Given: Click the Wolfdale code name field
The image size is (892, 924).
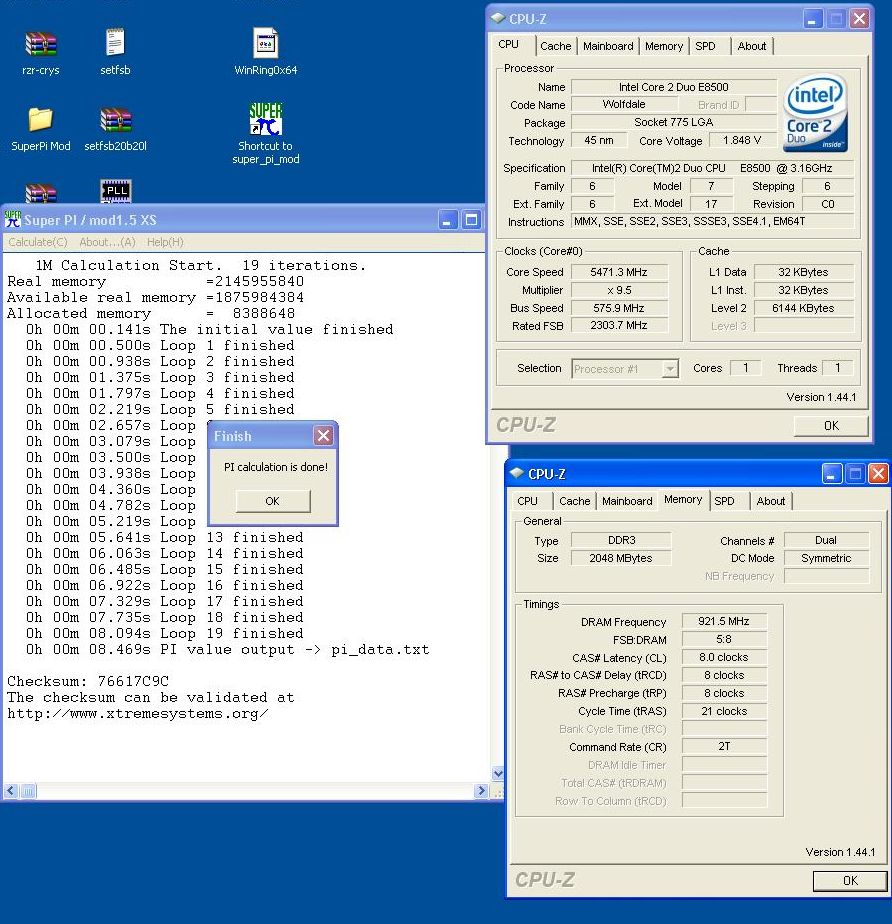Looking at the screenshot, I should (624, 104).
